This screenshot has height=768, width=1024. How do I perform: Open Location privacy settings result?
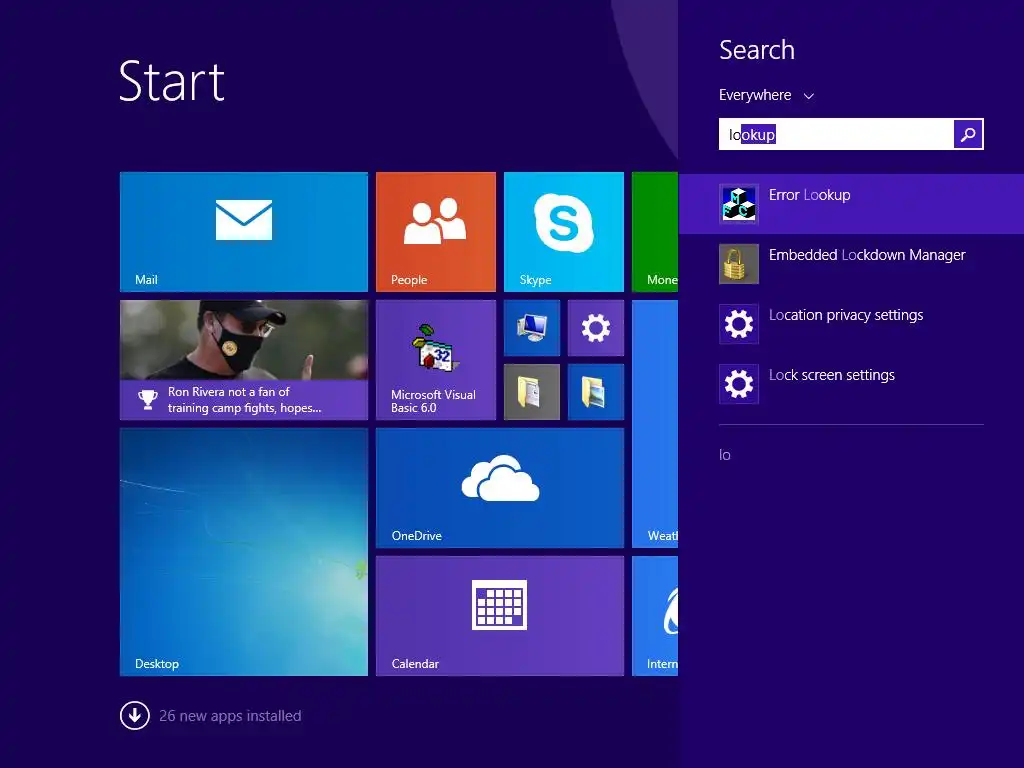coord(852,324)
